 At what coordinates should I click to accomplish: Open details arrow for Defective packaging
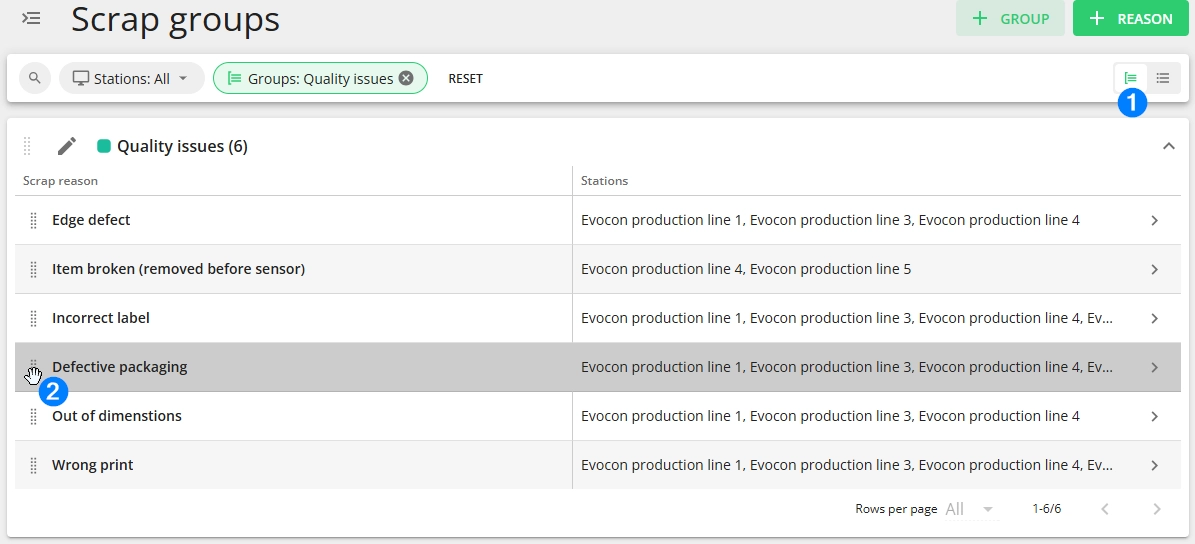[1155, 367]
